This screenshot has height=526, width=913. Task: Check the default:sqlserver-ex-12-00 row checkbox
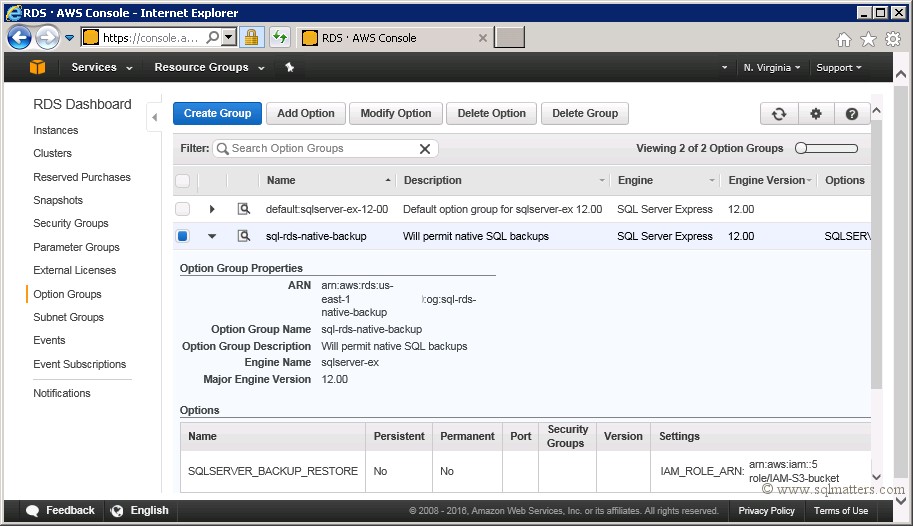coord(183,209)
